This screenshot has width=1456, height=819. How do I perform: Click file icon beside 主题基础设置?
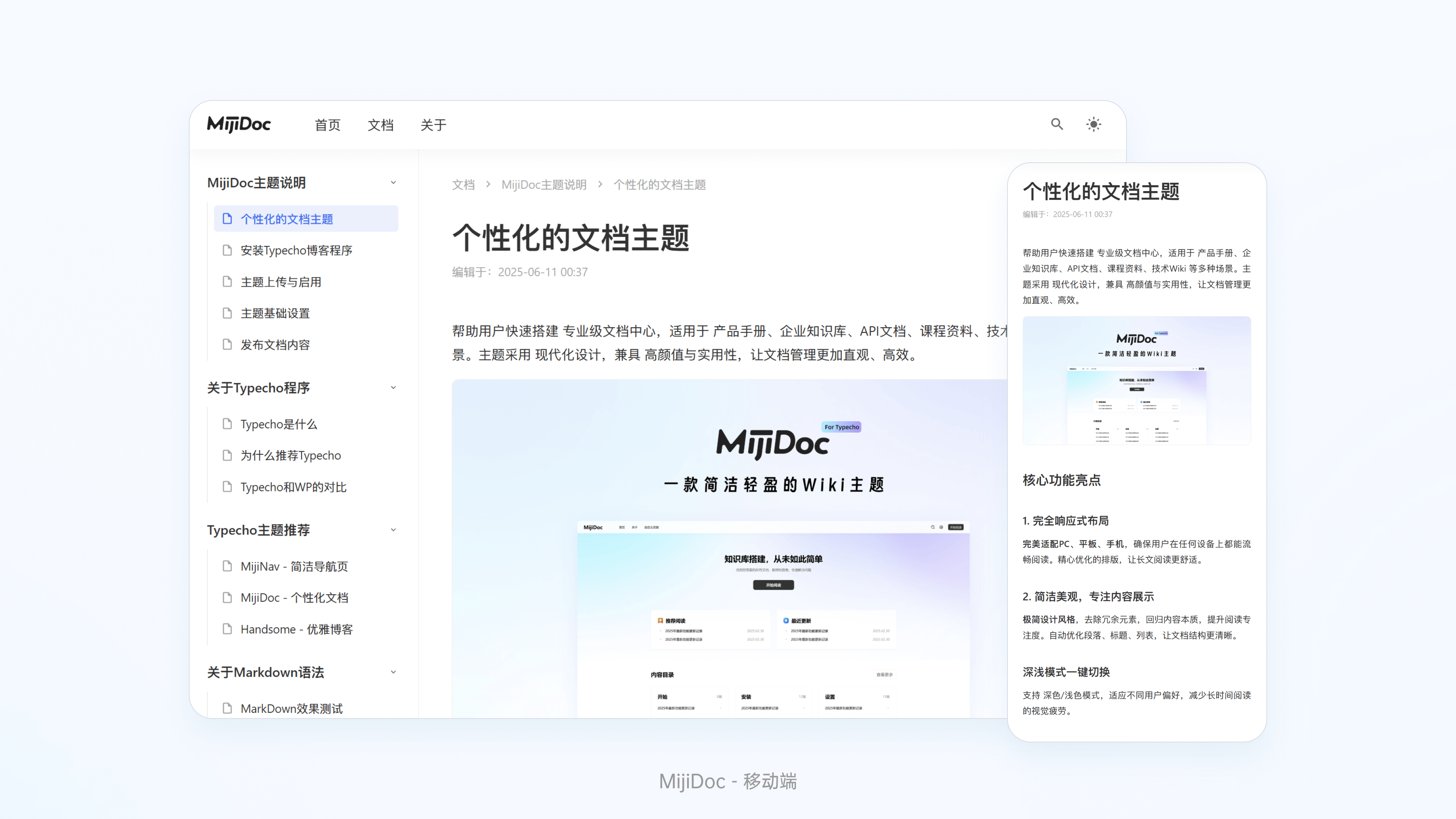pyautogui.click(x=227, y=313)
